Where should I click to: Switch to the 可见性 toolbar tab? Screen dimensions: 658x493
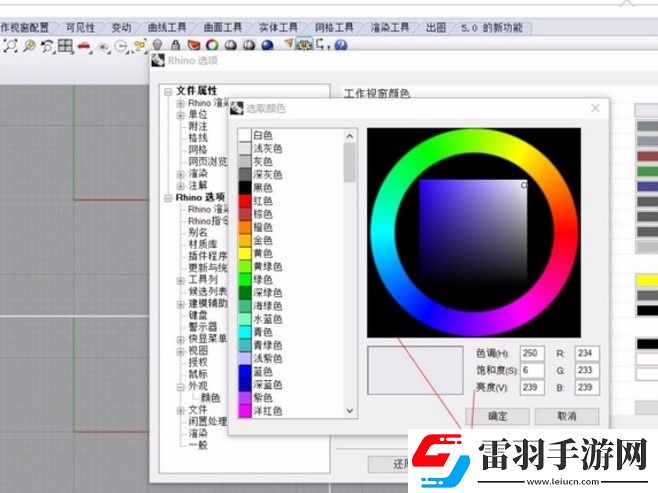pyautogui.click(x=80, y=28)
